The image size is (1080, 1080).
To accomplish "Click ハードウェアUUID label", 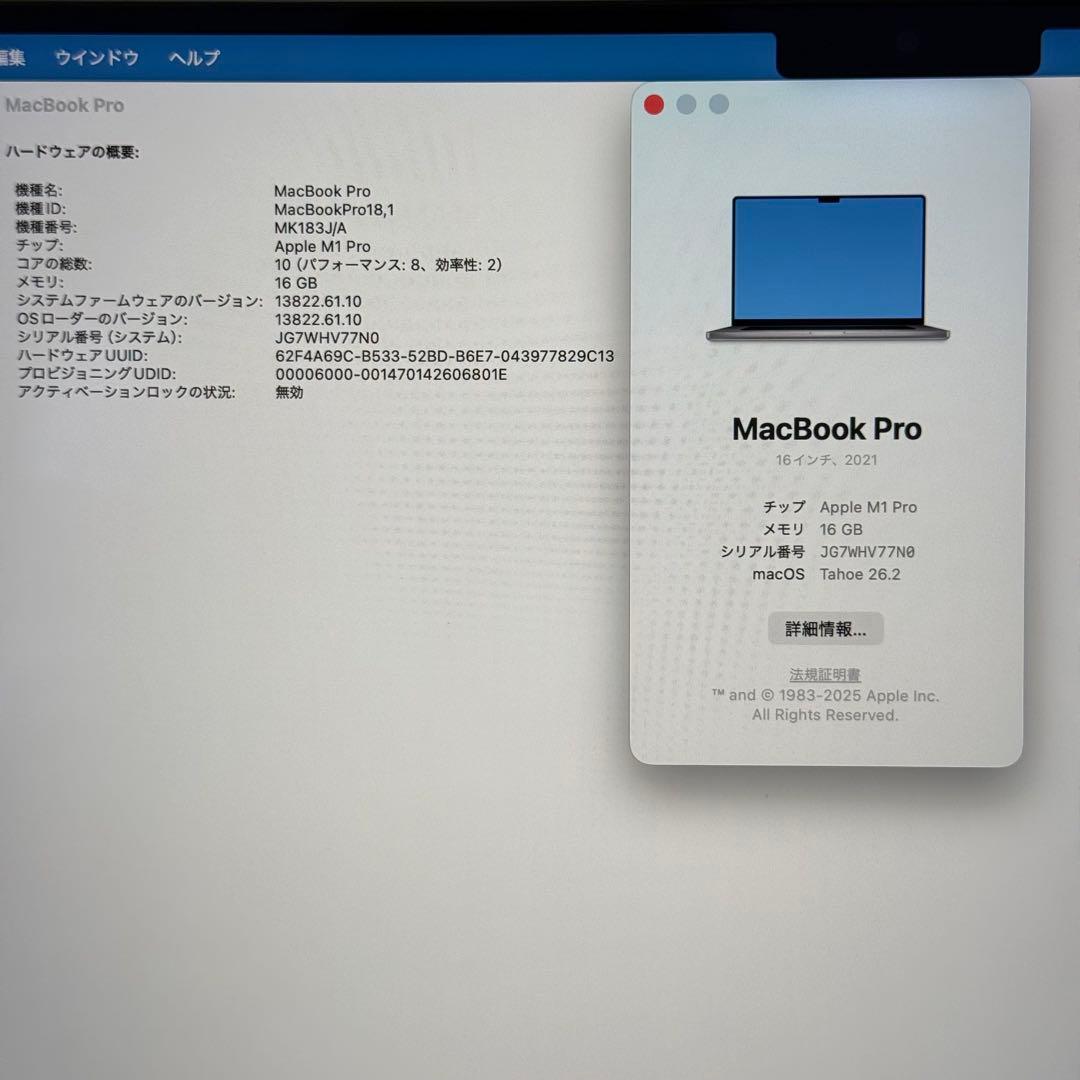I will (82, 355).
